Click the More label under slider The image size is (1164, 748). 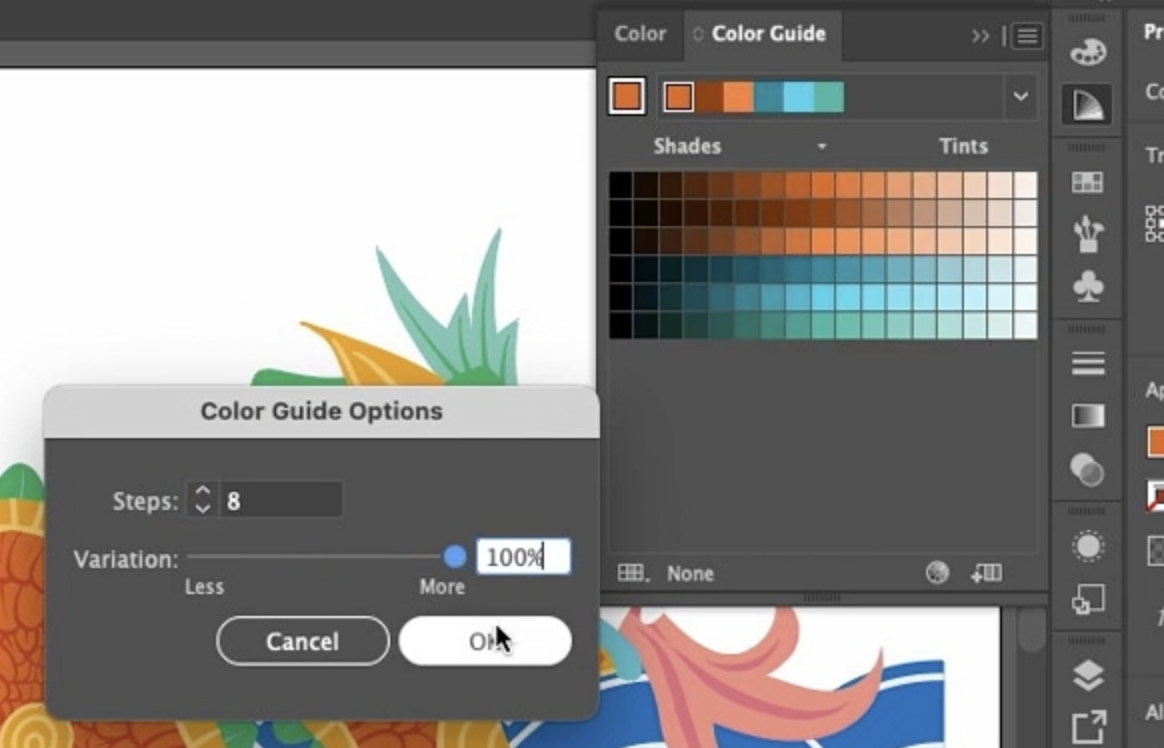click(442, 587)
